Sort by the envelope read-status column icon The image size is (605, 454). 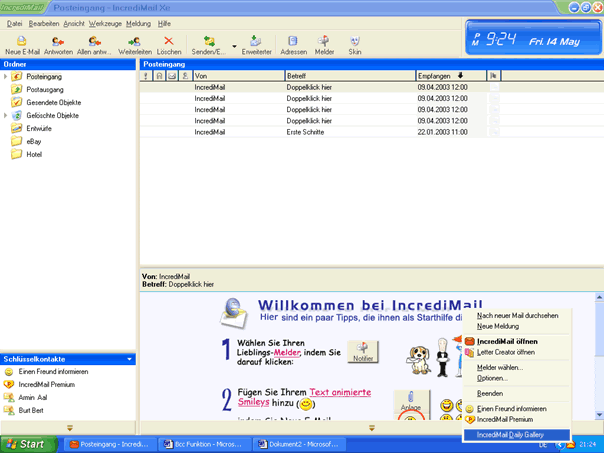pyautogui.click(x=172, y=76)
